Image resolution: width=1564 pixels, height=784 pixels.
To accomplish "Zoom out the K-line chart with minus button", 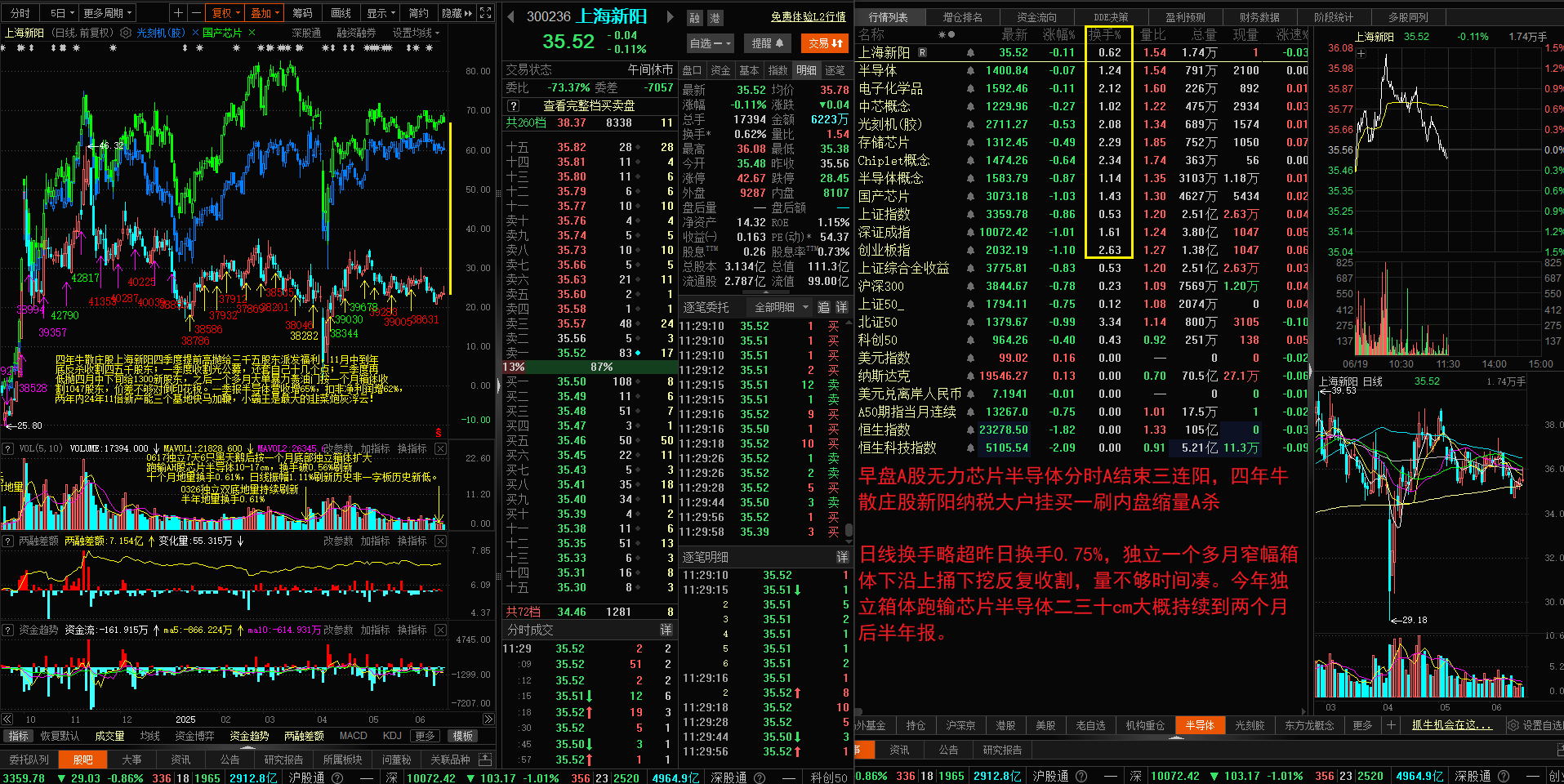I will [x=196, y=13].
